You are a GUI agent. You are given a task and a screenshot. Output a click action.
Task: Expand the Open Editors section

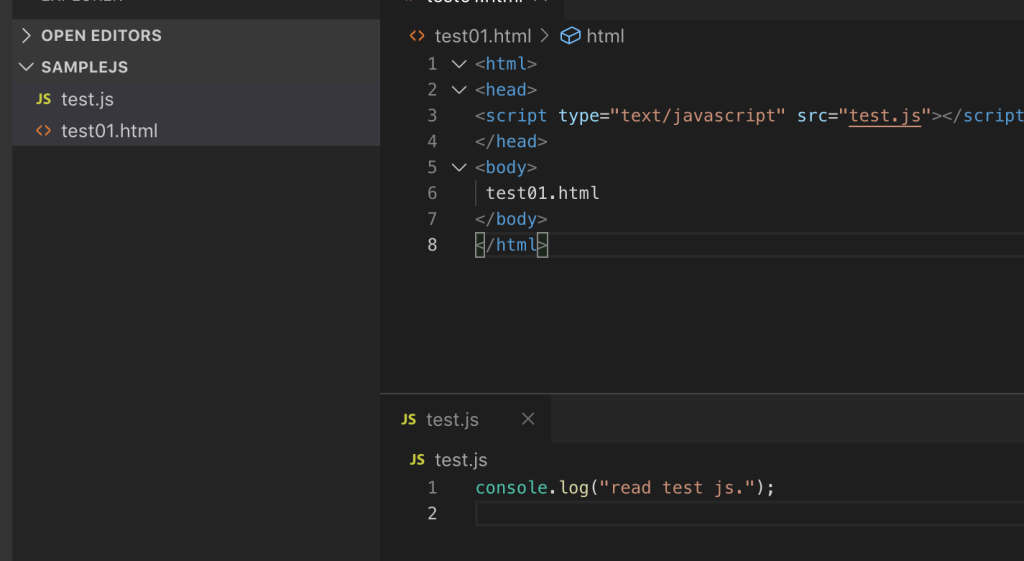(27, 35)
